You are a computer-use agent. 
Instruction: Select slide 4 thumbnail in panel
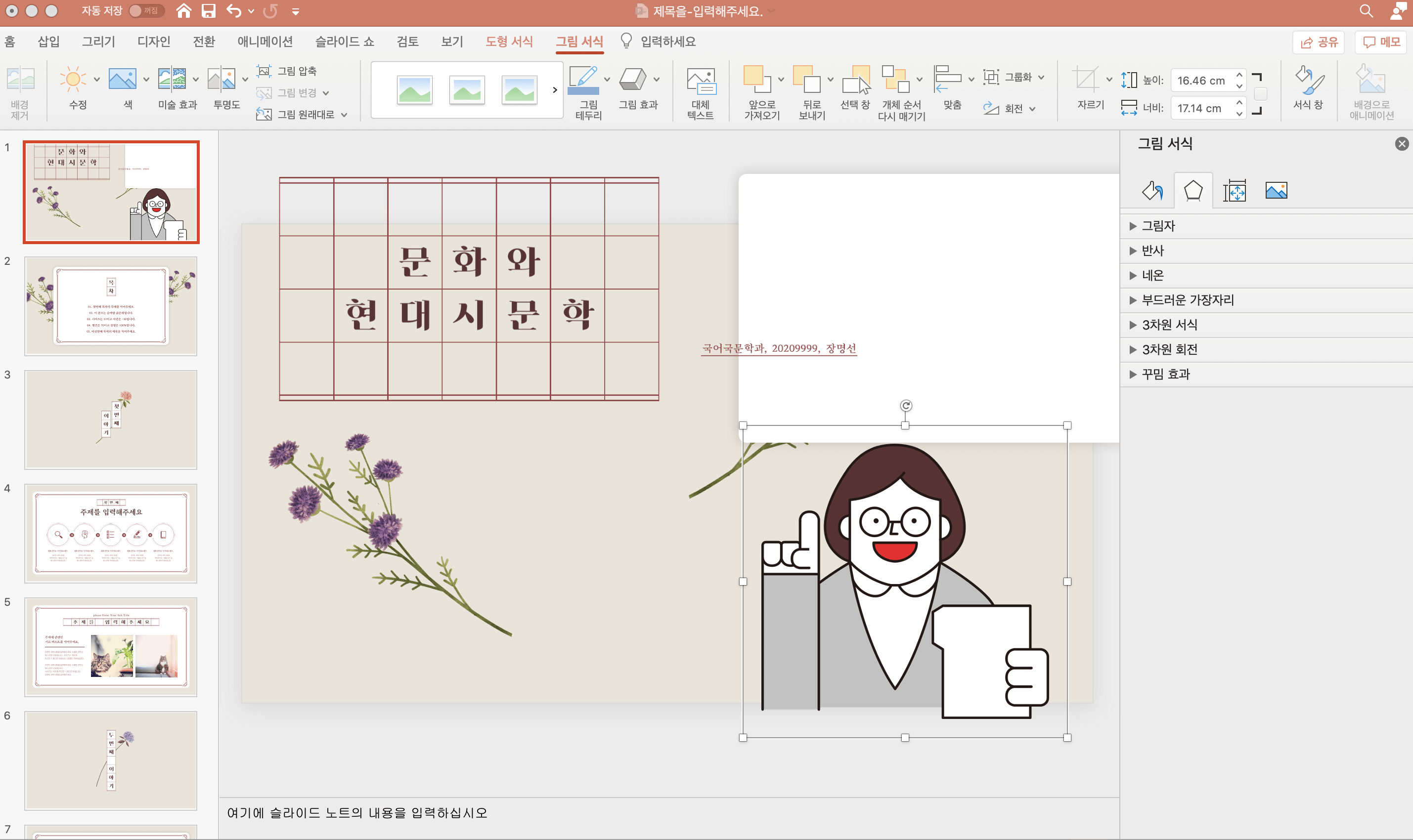click(110, 533)
